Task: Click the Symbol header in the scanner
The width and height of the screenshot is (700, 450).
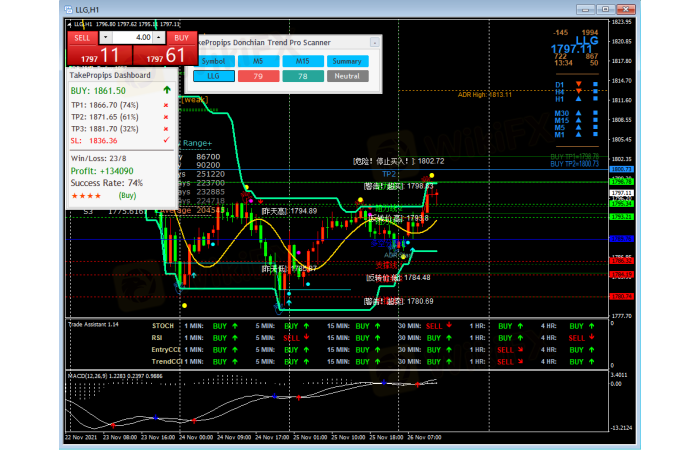Action: [213, 61]
